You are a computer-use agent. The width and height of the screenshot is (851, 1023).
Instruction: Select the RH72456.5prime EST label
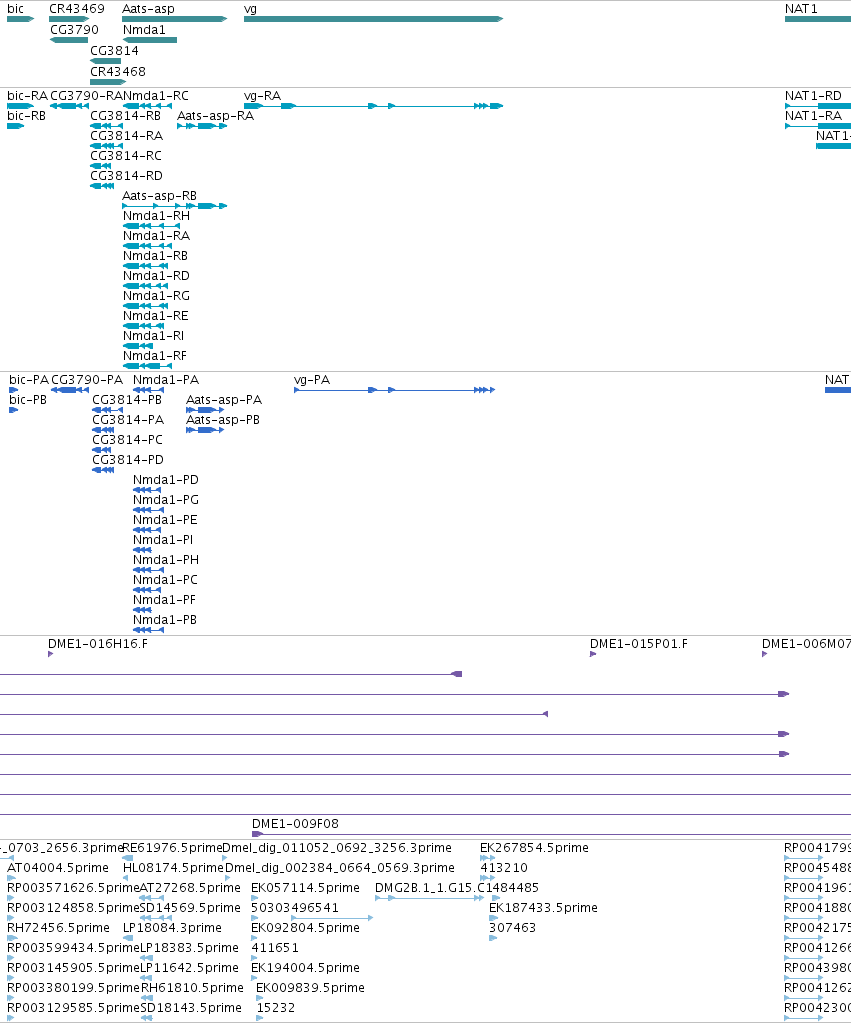tap(58, 928)
